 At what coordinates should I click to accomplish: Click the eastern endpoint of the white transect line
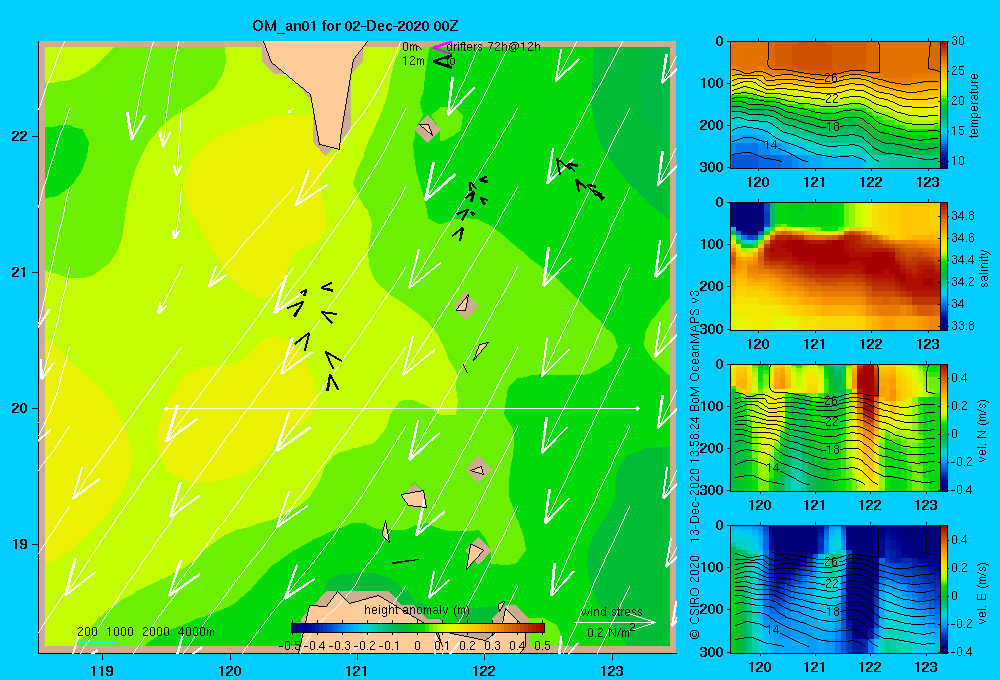click(637, 408)
